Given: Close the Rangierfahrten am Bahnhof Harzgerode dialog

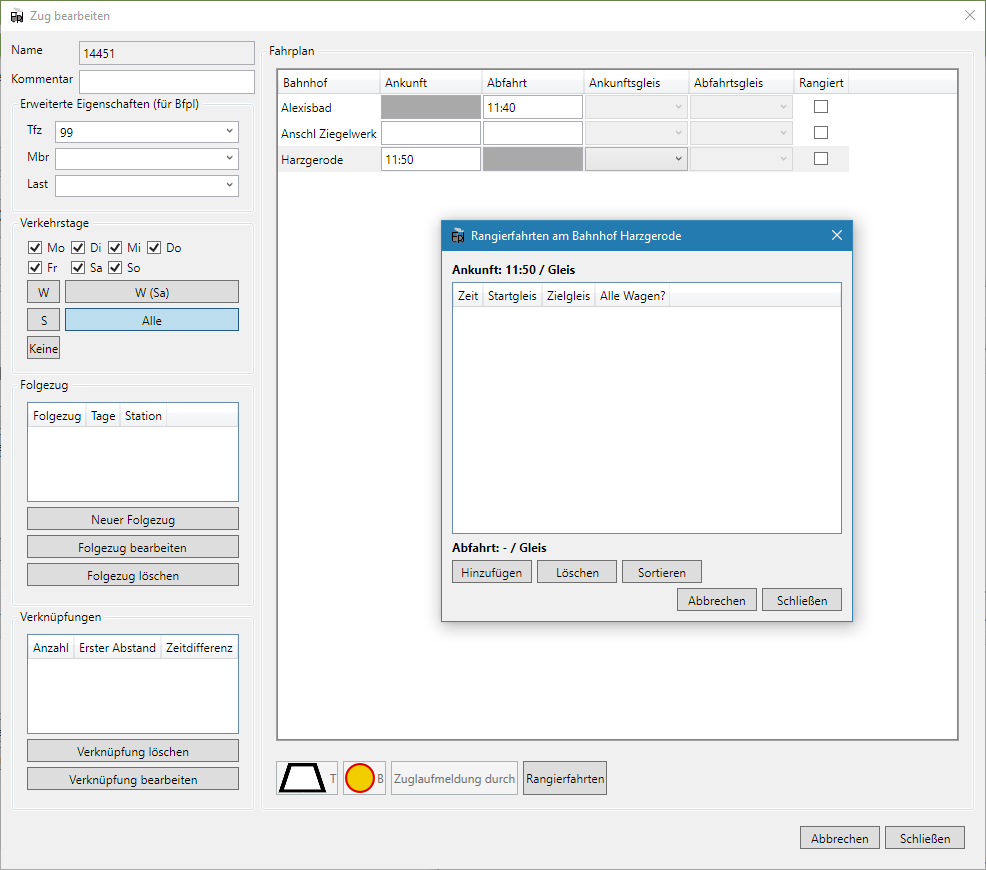Looking at the screenshot, I should [x=836, y=235].
